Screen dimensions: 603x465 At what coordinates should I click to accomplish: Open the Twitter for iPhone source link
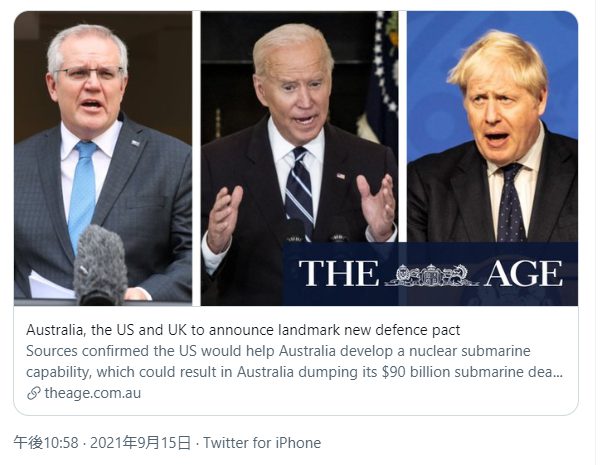(262, 443)
